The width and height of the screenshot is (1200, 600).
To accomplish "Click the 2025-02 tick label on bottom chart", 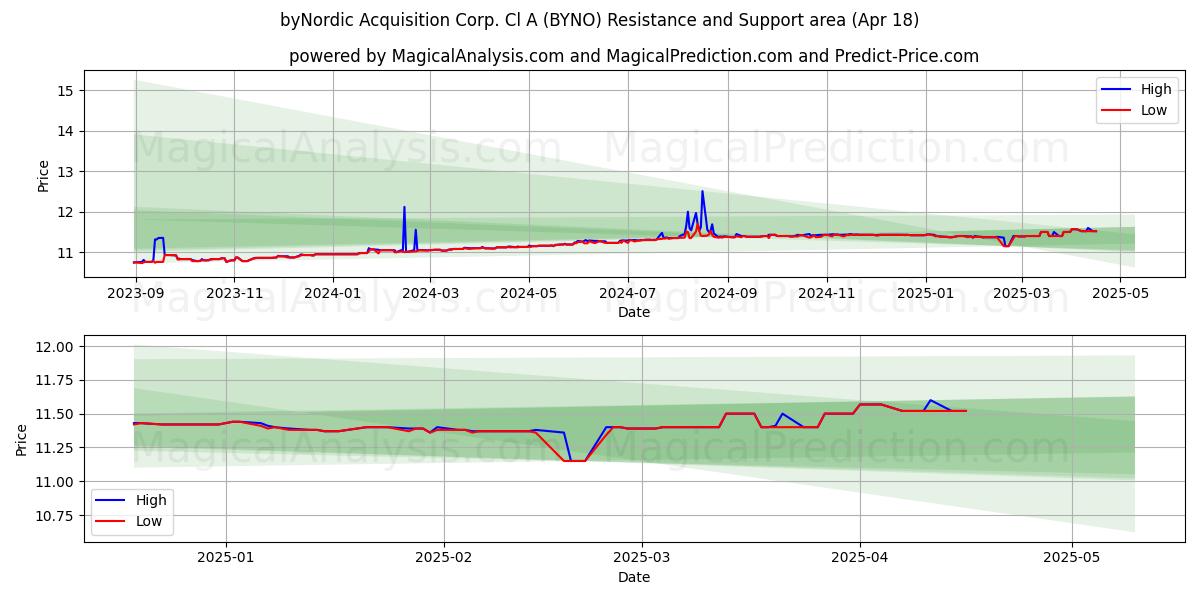I will pyautogui.click(x=443, y=558).
